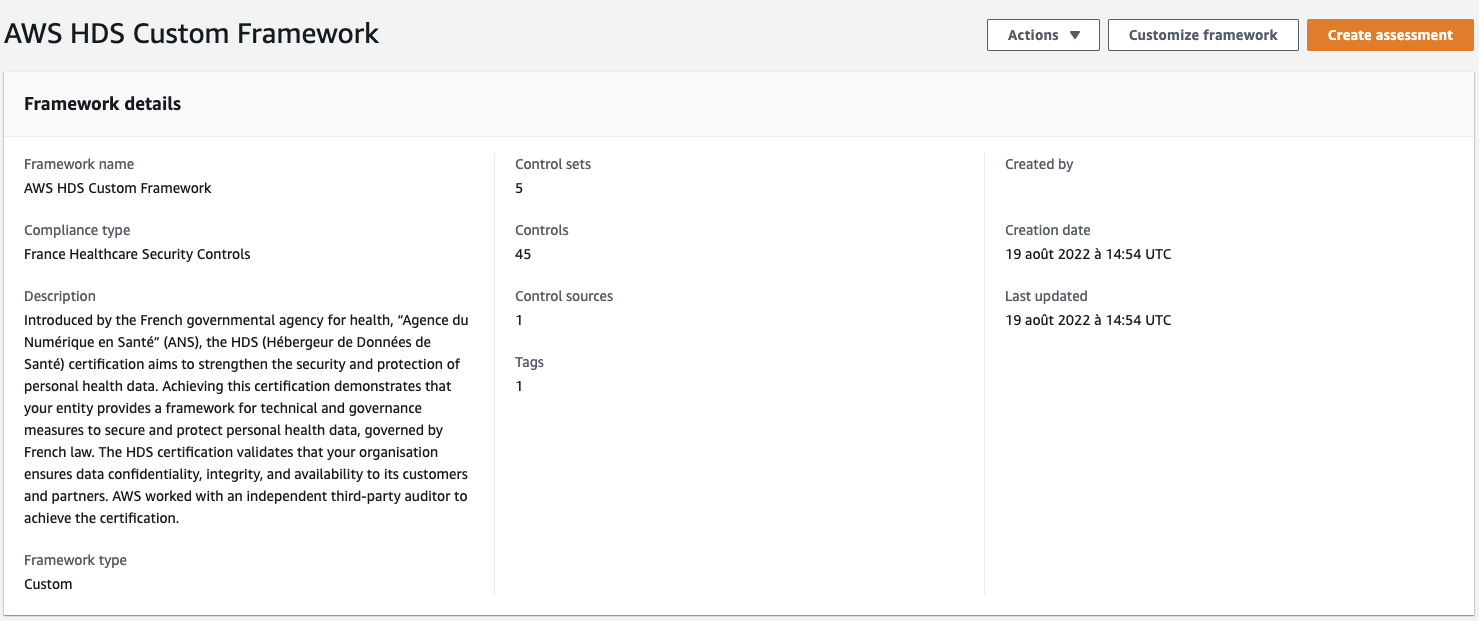Select the AWS HDS Custom Framework page title
The width and height of the screenshot is (1479, 621).
(x=192, y=33)
